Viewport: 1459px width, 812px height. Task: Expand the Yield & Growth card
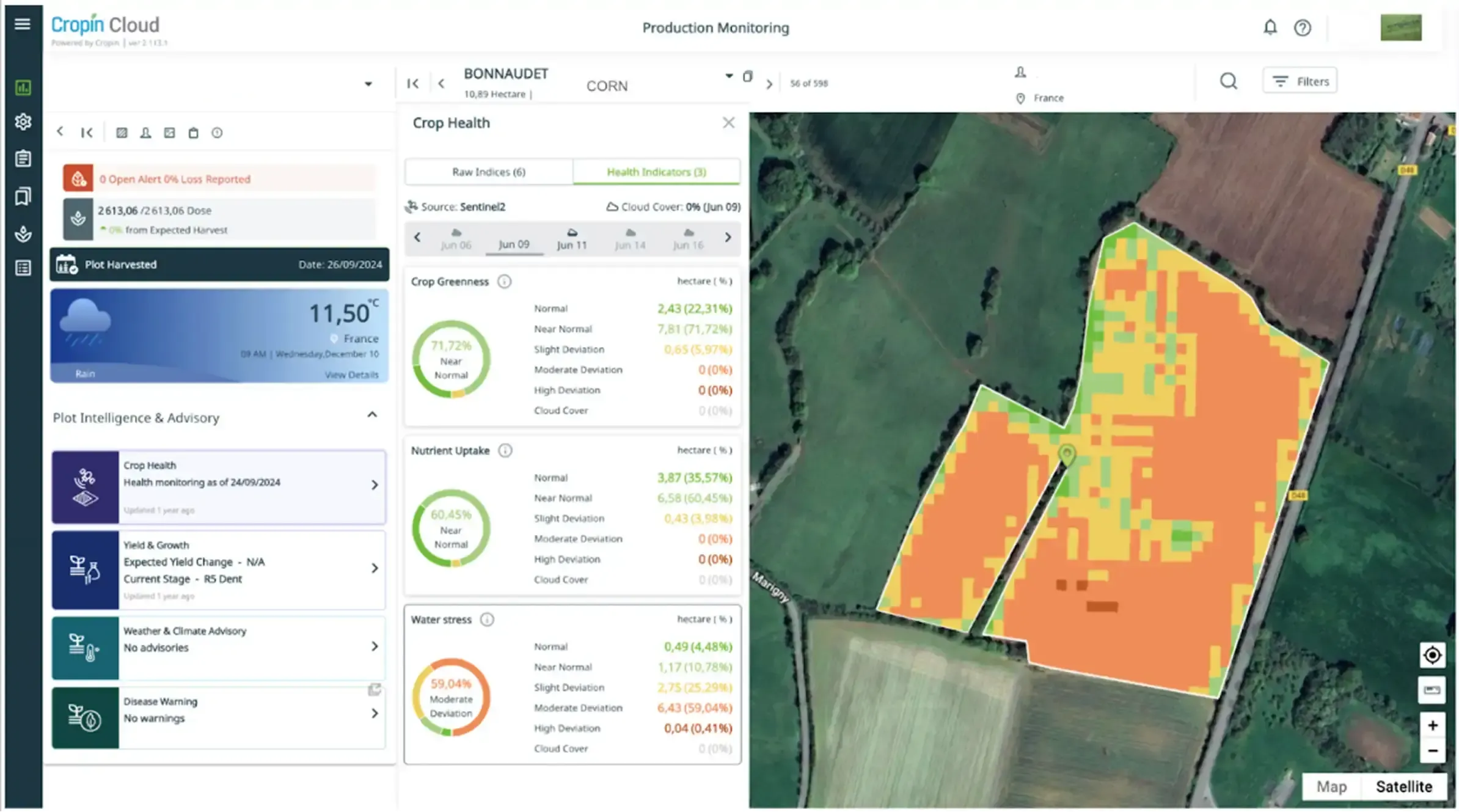(x=375, y=568)
